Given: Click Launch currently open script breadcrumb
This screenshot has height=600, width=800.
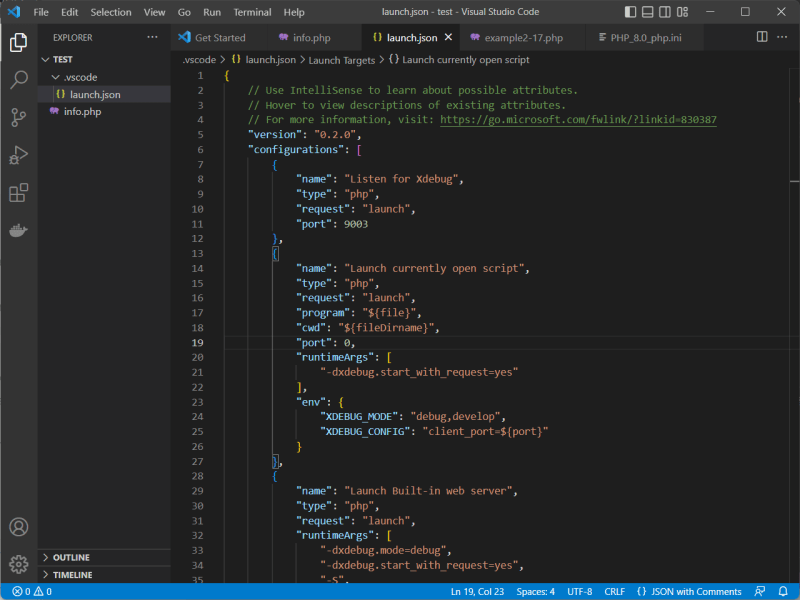Looking at the screenshot, I should 459,60.
